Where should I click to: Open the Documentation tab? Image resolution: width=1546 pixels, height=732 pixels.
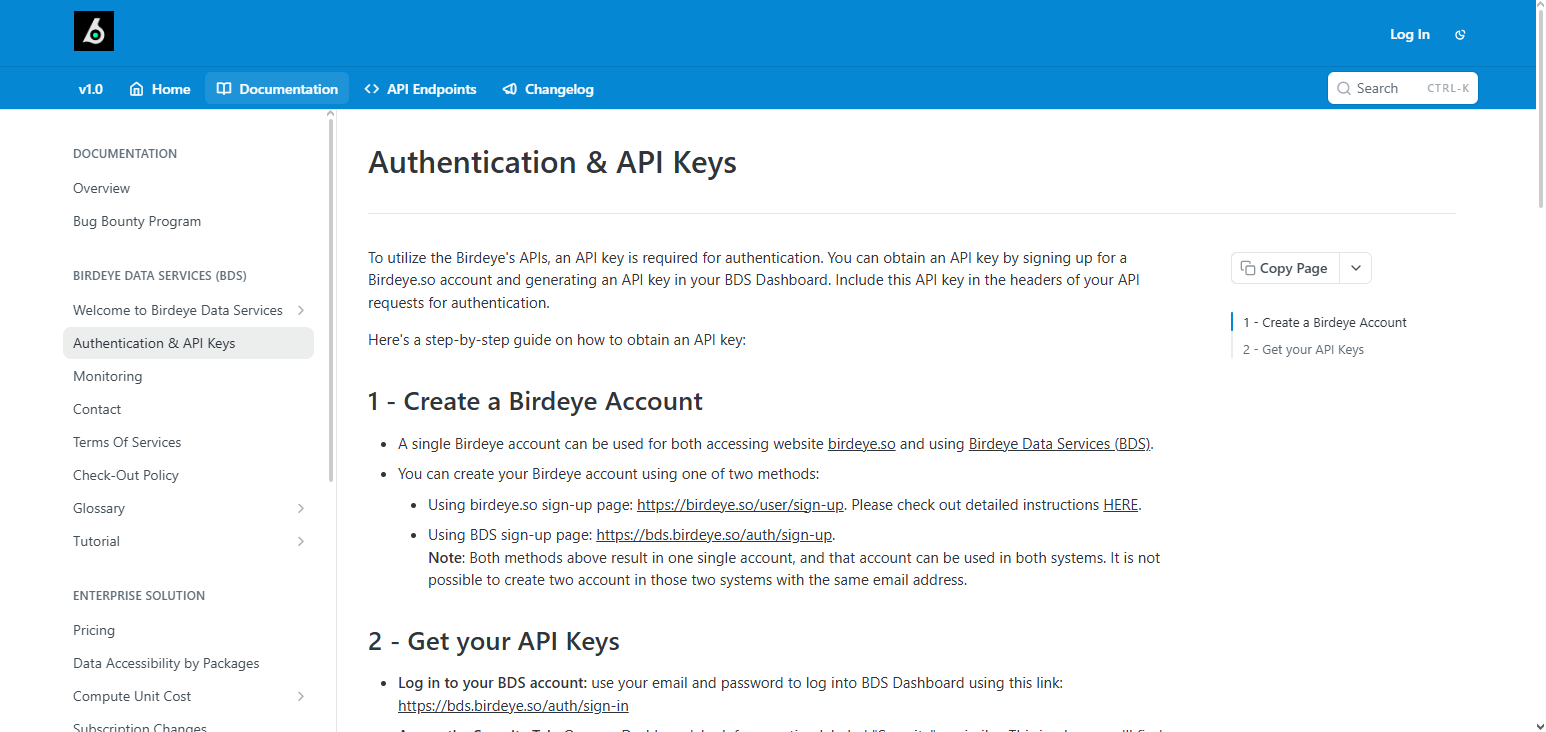[x=277, y=89]
